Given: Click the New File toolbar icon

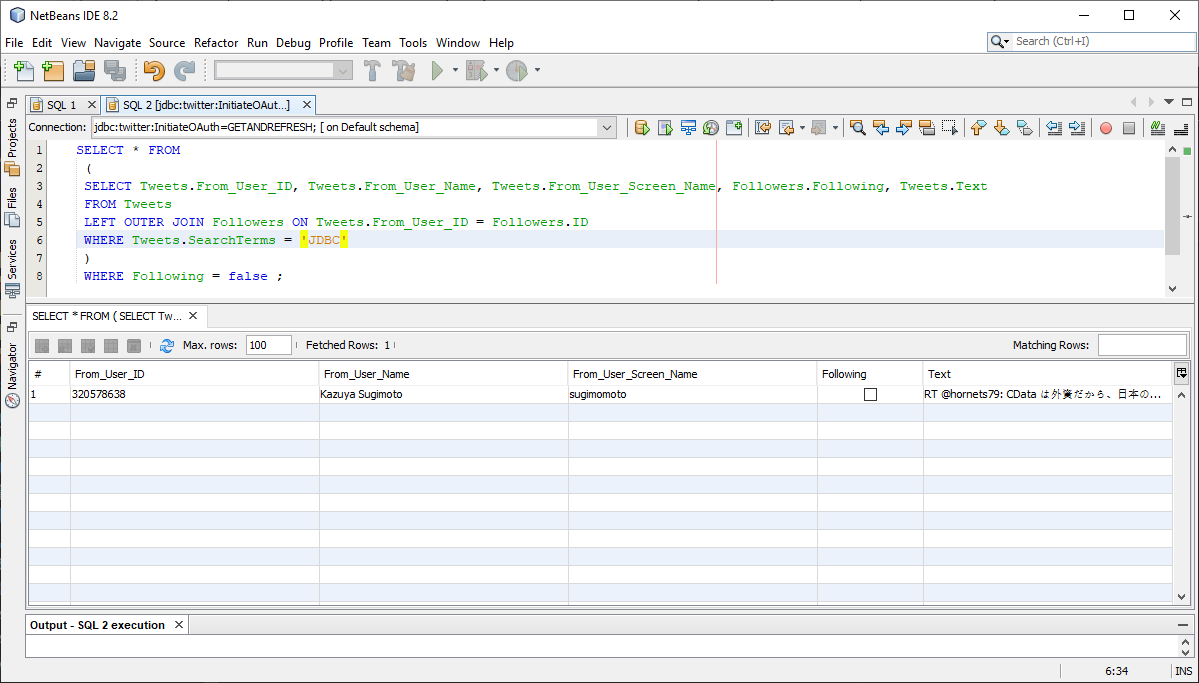Looking at the screenshot, I should coord(22,71).
